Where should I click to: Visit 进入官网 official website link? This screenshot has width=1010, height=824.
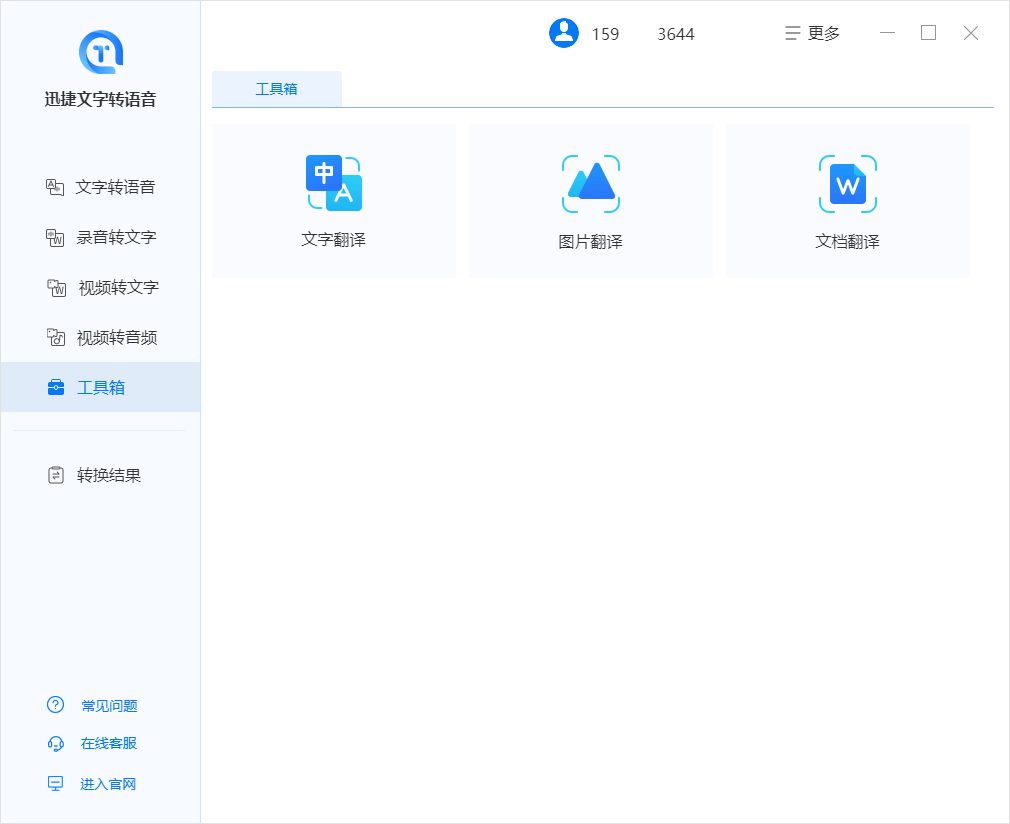tap(108, 784)
